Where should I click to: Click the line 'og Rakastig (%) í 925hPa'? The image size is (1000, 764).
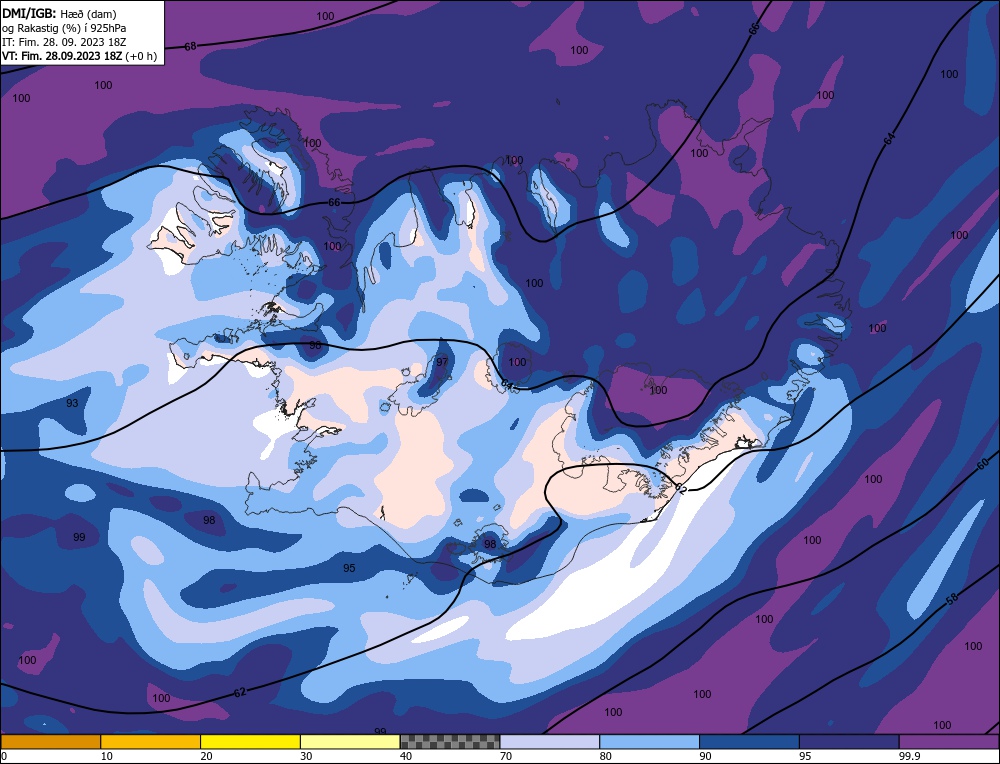coord(64,28)
